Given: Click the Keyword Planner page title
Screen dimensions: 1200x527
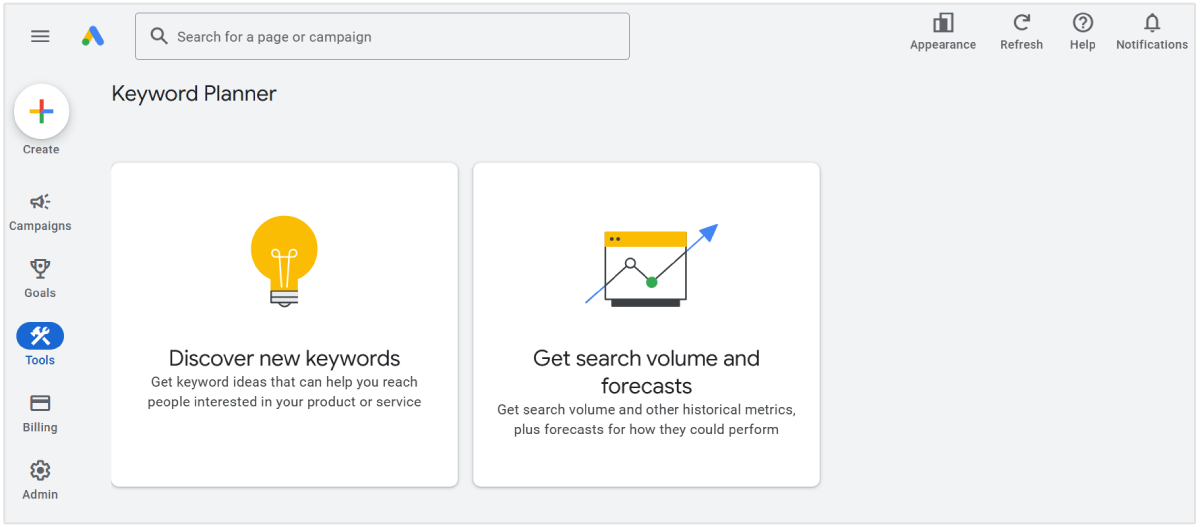Looking at the screenshot, I should 194,94.
